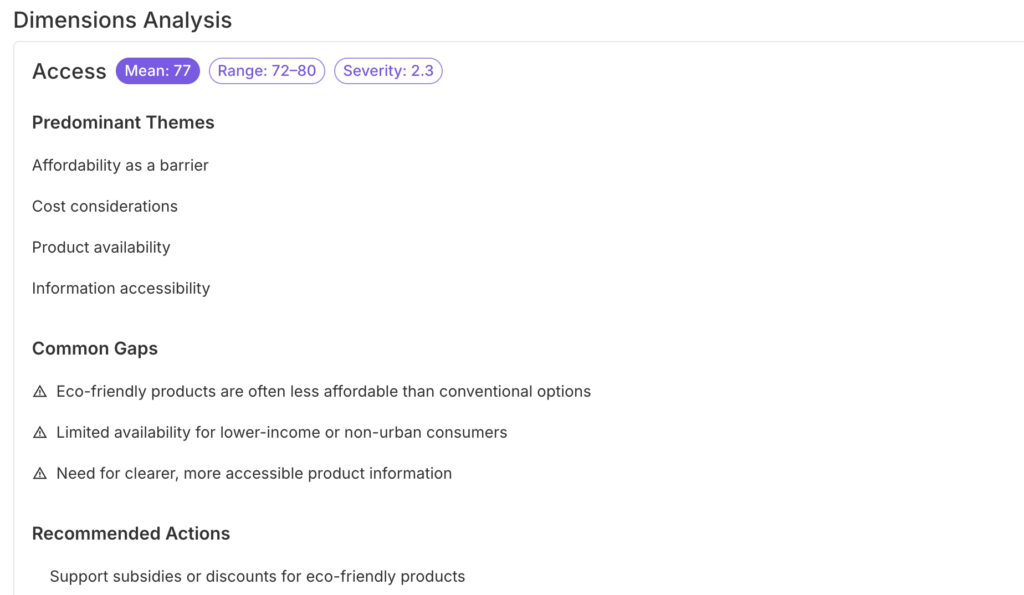Click the Affordability as a barrier theme
The image size is (1024, 595).
tap(120, 165)
